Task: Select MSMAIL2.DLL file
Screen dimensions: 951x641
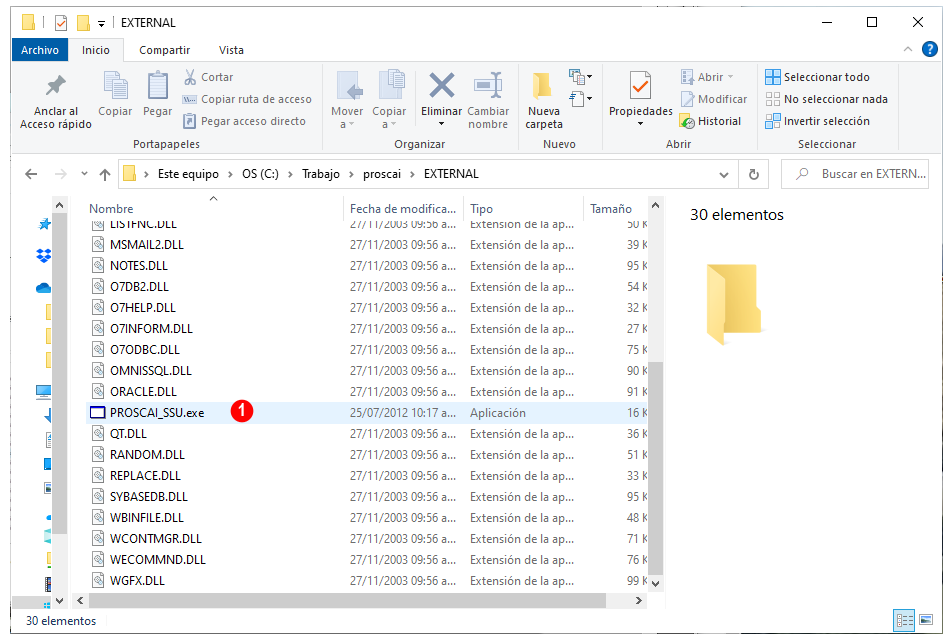Action: pyautogui.click(x=147, y=245)
